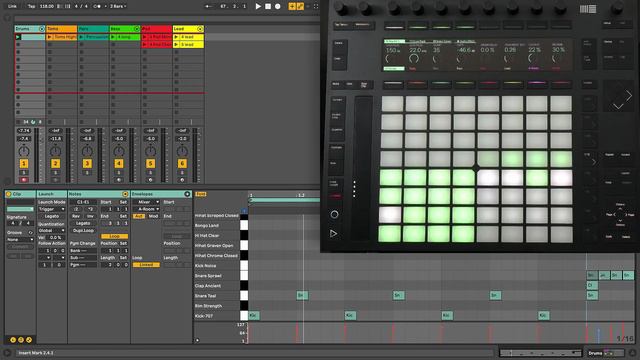Arm the Drums track for recording
Screen dimensions: 640x360
[x=24, y=180]
